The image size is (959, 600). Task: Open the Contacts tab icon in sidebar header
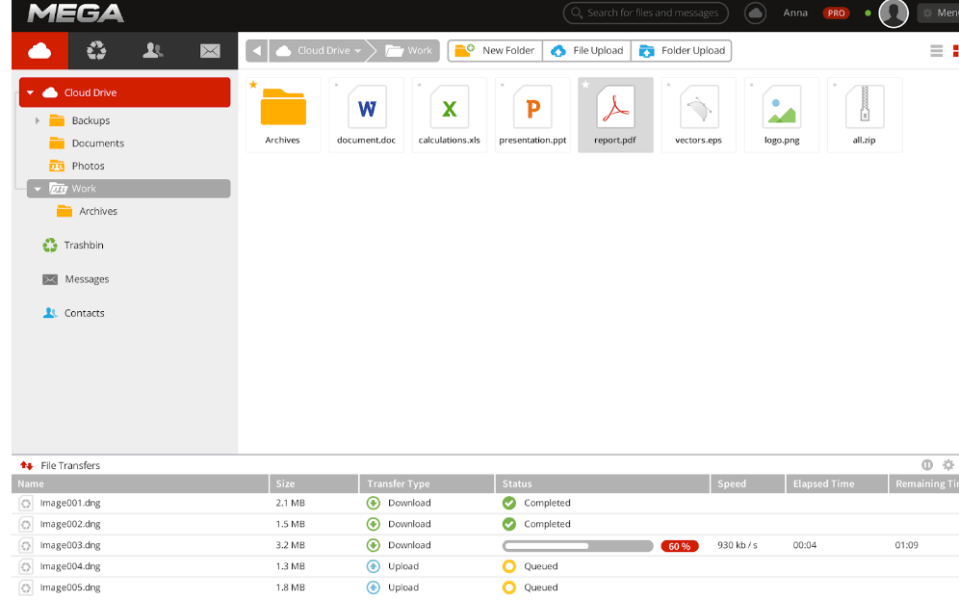(153, 50)
